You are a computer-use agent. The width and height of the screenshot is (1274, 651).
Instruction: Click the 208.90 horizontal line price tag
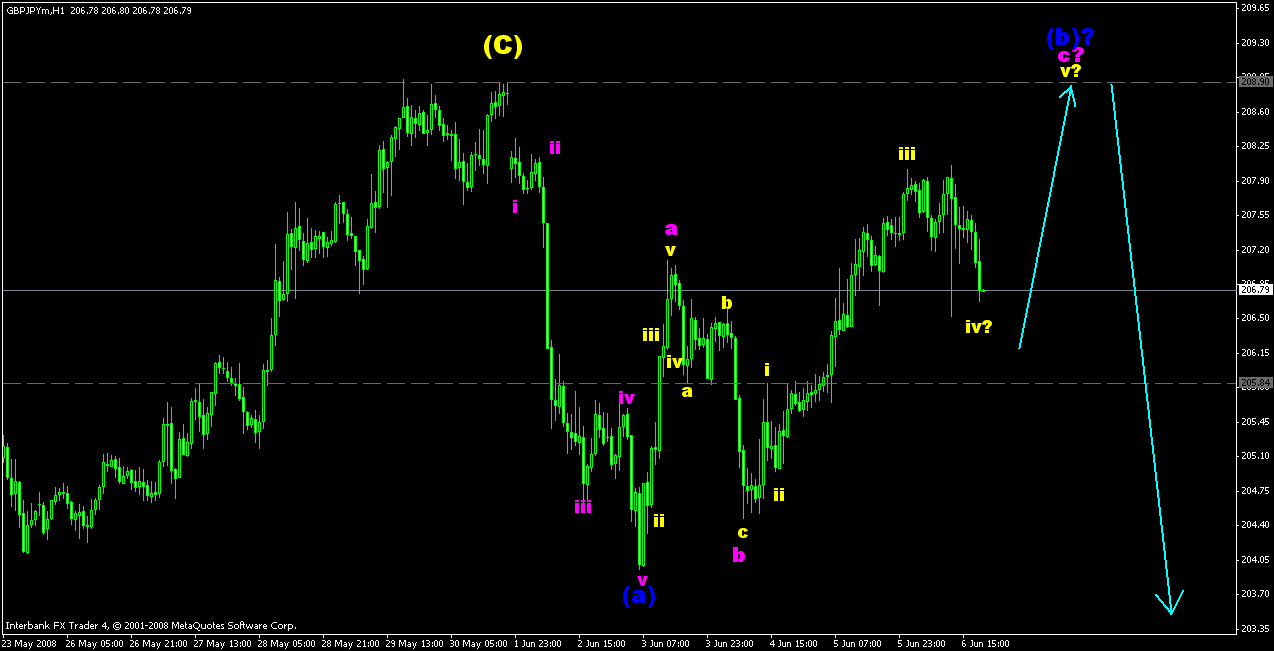pyautogui.click(x=1254, y=82)
